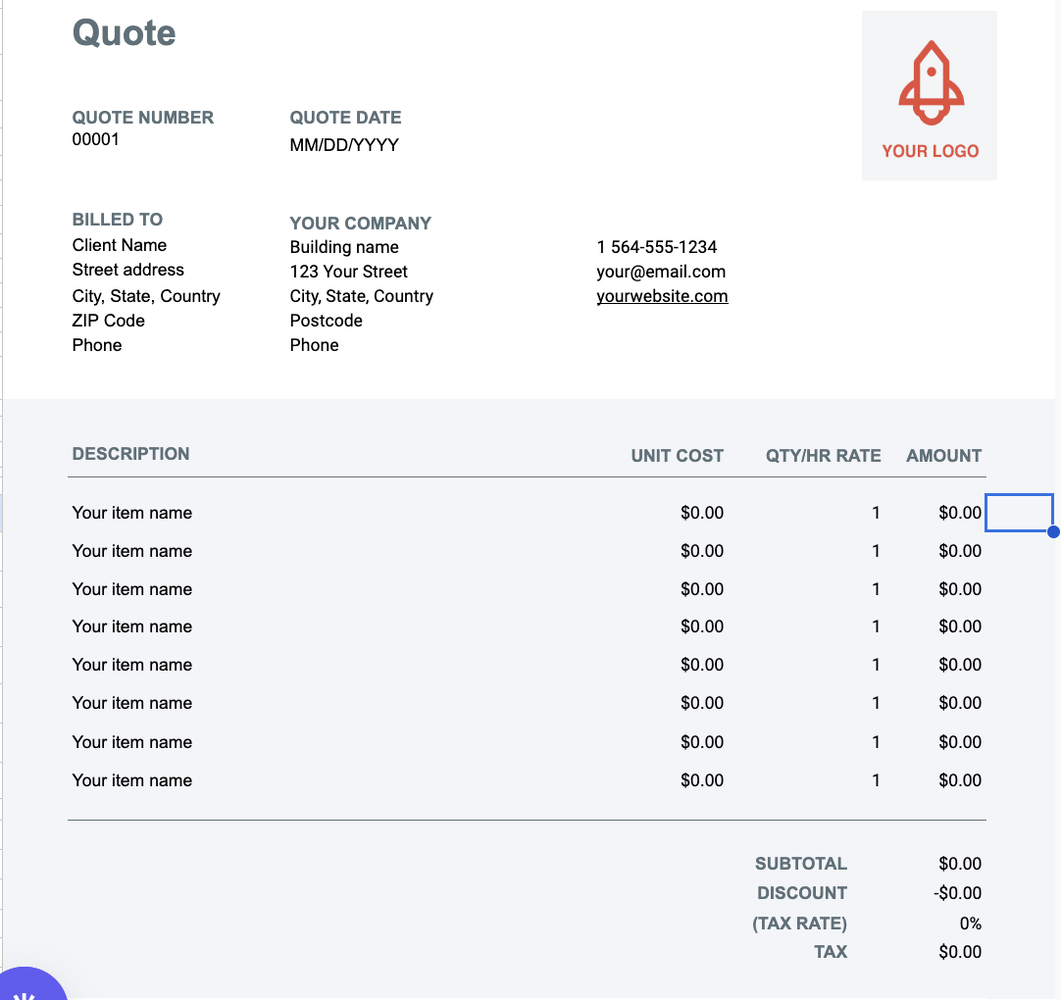Select the Client Name cell
Screen dimensions: 1061x1000
click(119, 245)
